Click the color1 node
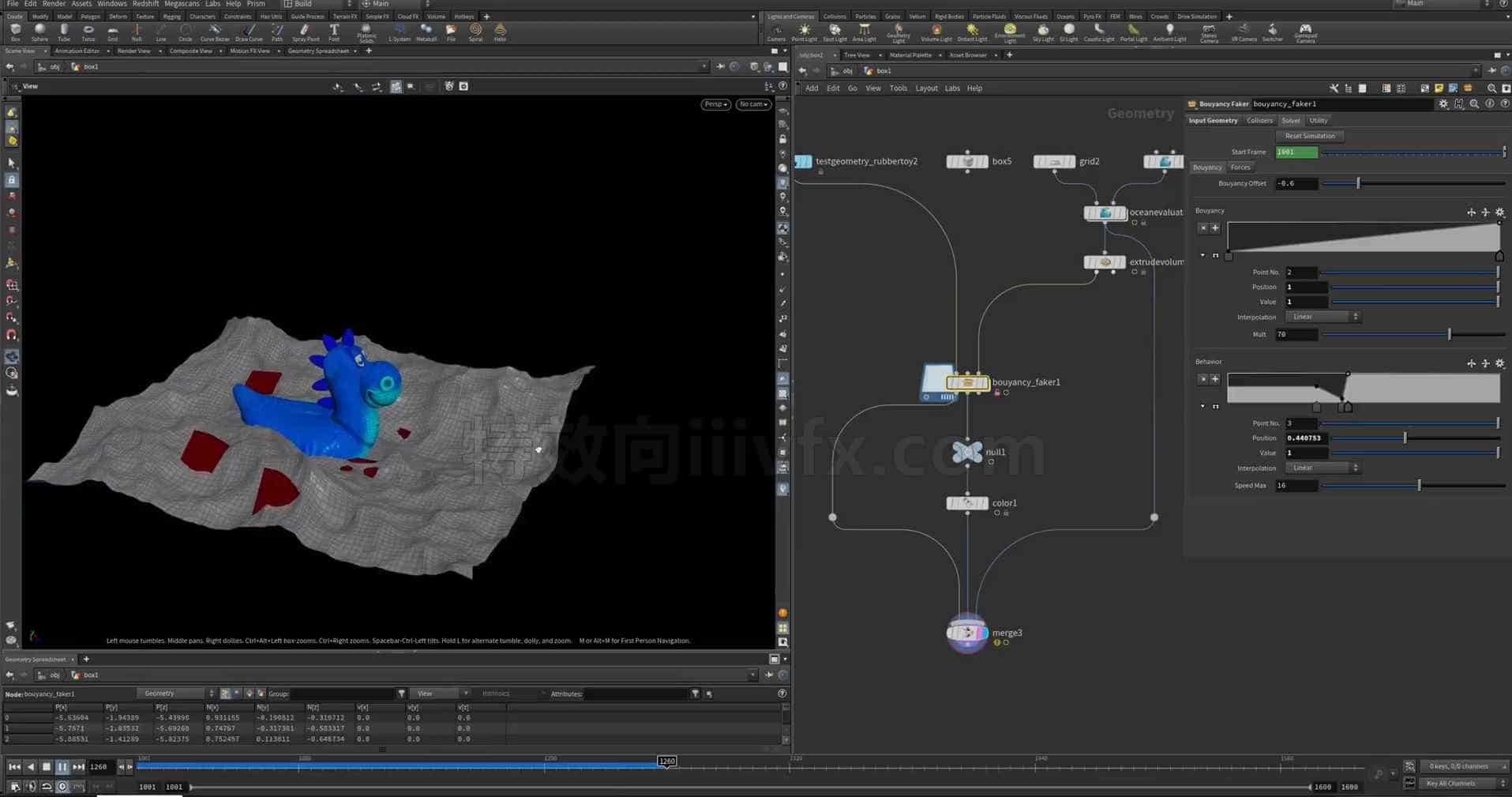Viewport: 1512px width, 797px height. (967, 503)
